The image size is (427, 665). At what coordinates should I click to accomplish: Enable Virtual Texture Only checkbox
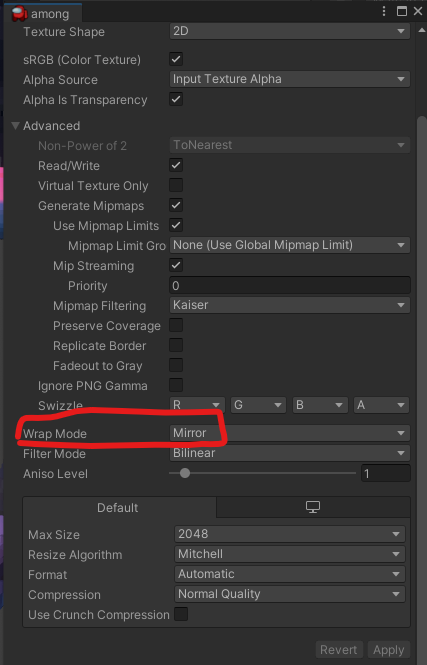point(176,185)
